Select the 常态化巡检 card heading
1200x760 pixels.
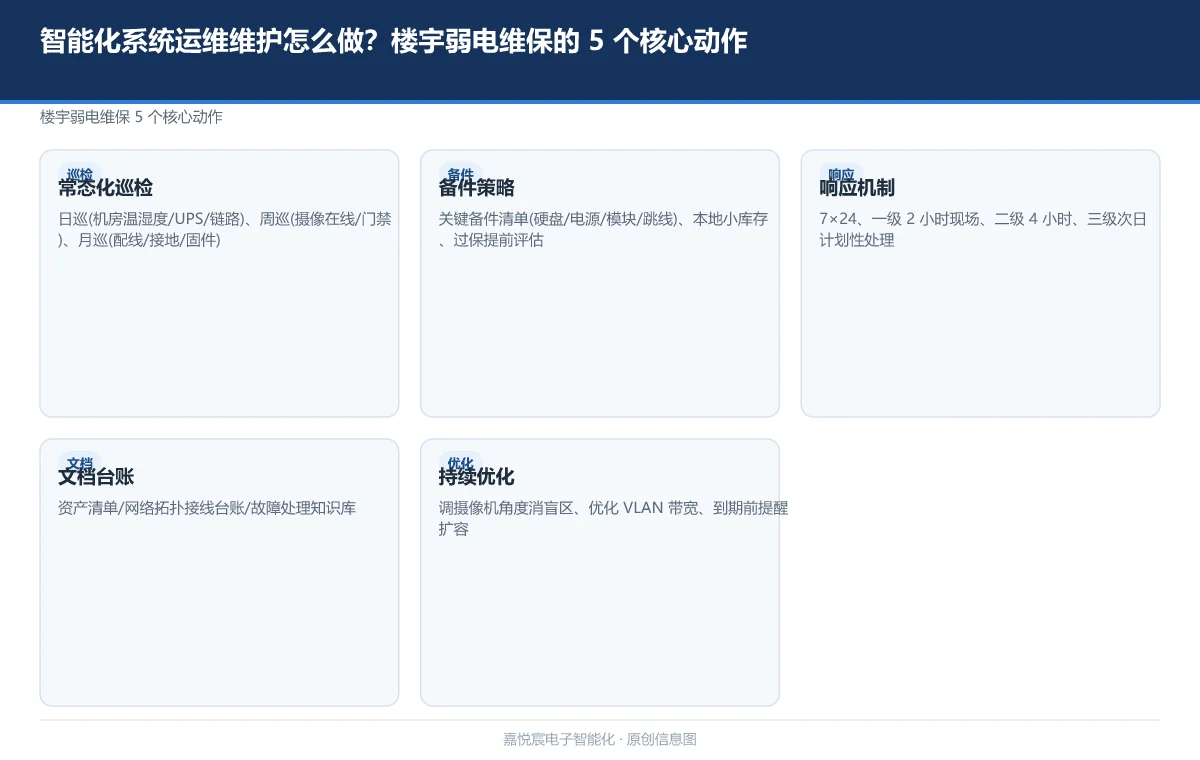click(105, 188)
